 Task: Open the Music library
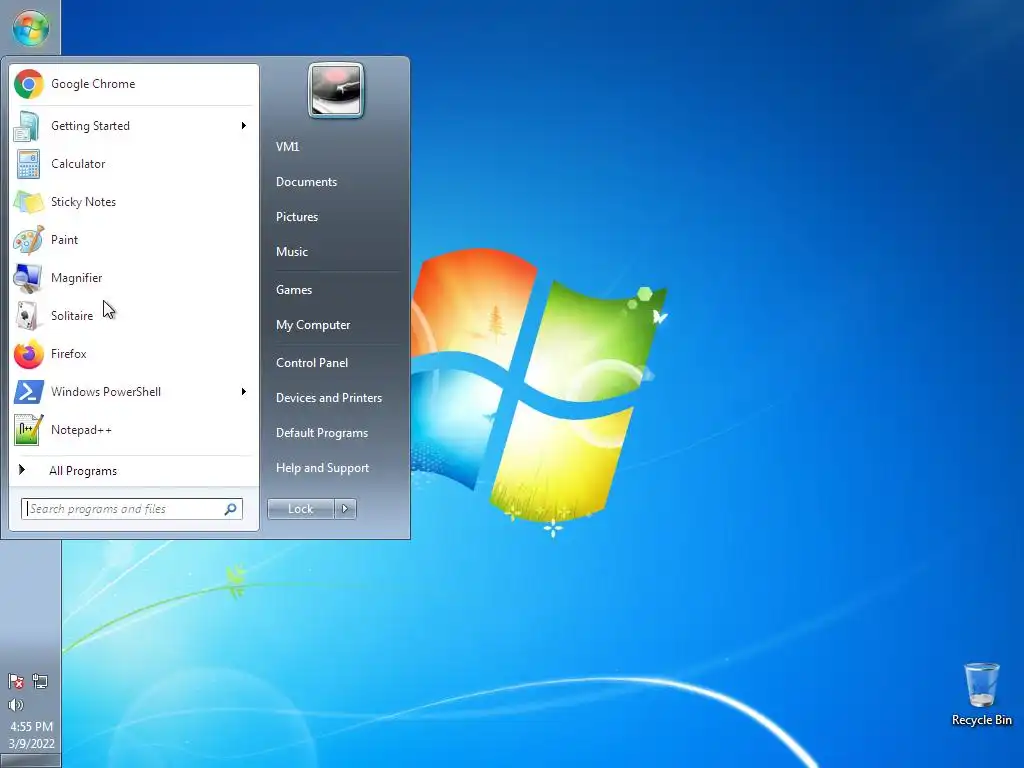[x=291, y=252]
